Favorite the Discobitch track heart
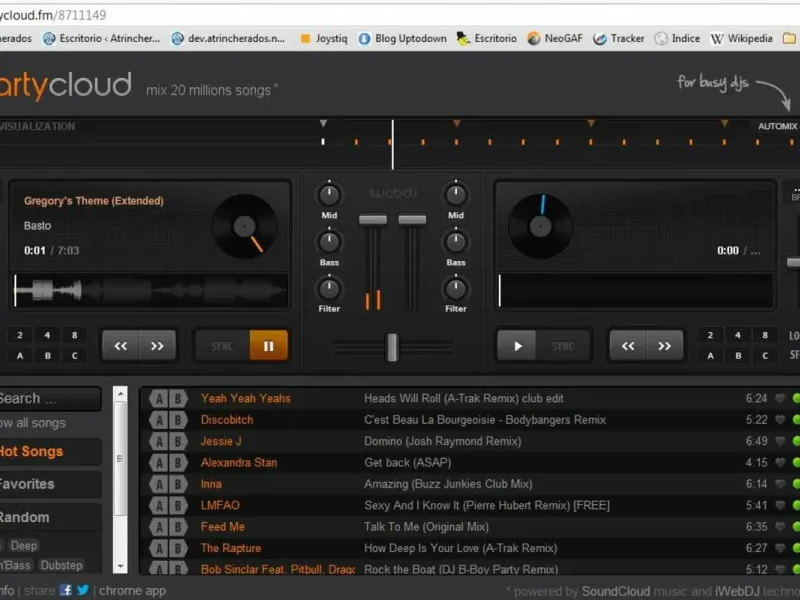Viewport: 800px width, 600px height. click(780, 420)
